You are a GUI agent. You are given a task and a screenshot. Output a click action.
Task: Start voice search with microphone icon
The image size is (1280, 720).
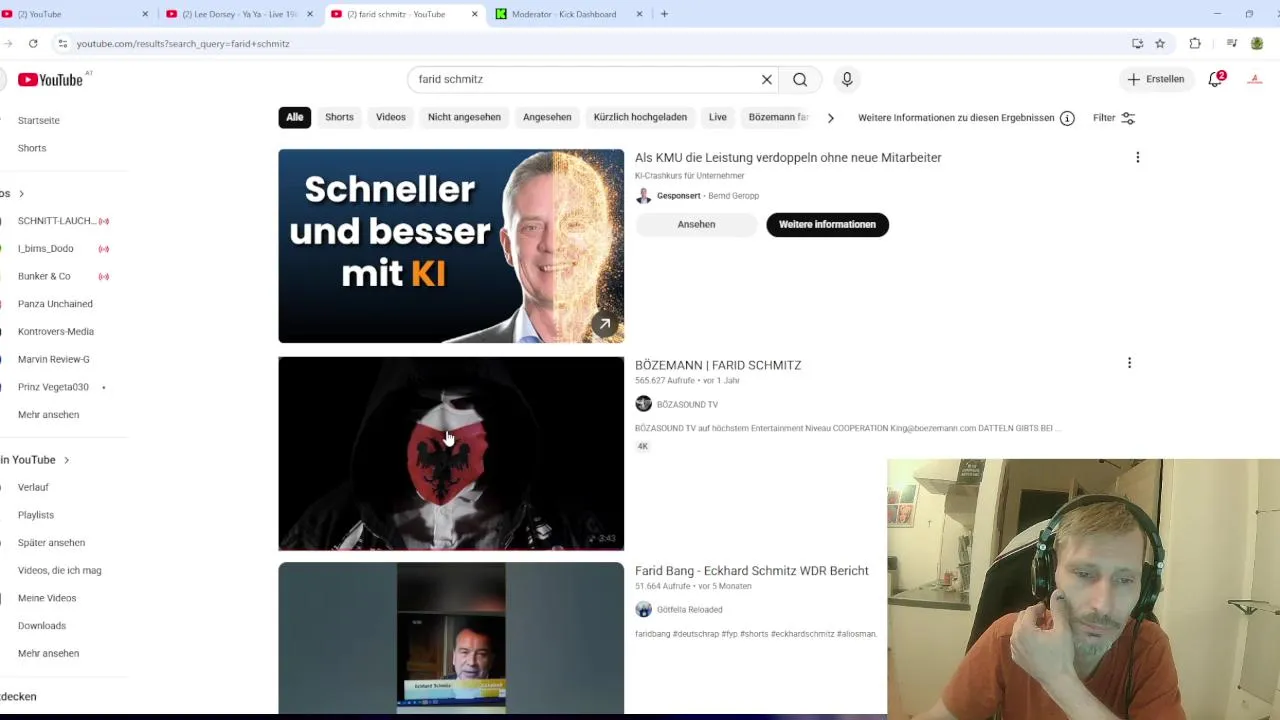tap(847, 80)
